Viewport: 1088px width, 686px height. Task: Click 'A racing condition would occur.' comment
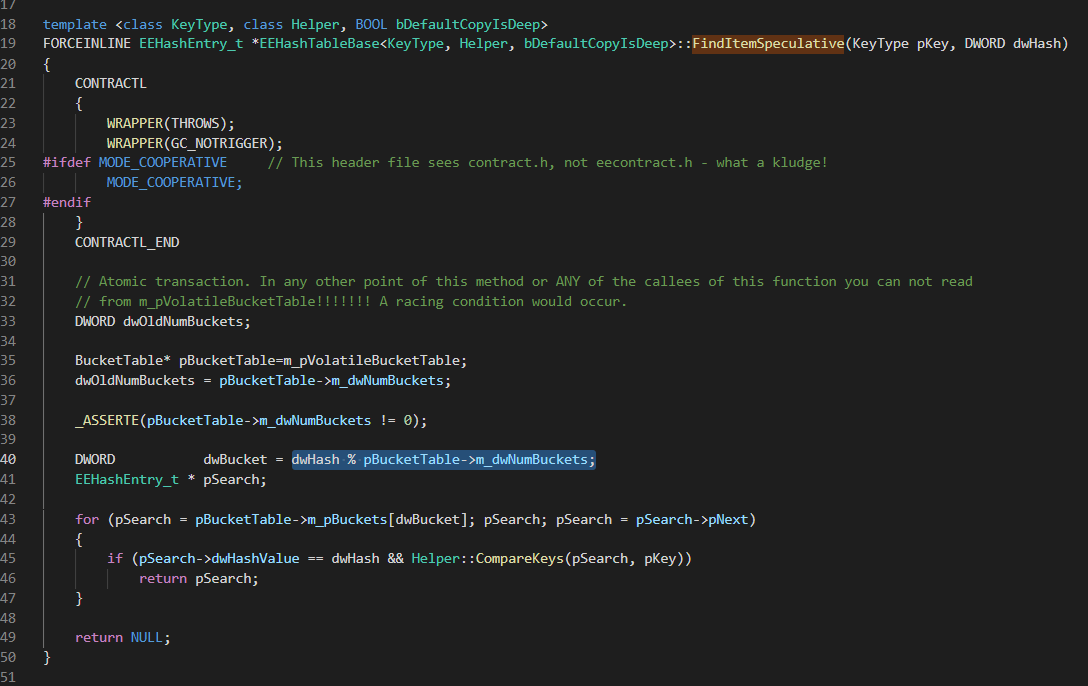click(x=503, y=302)
